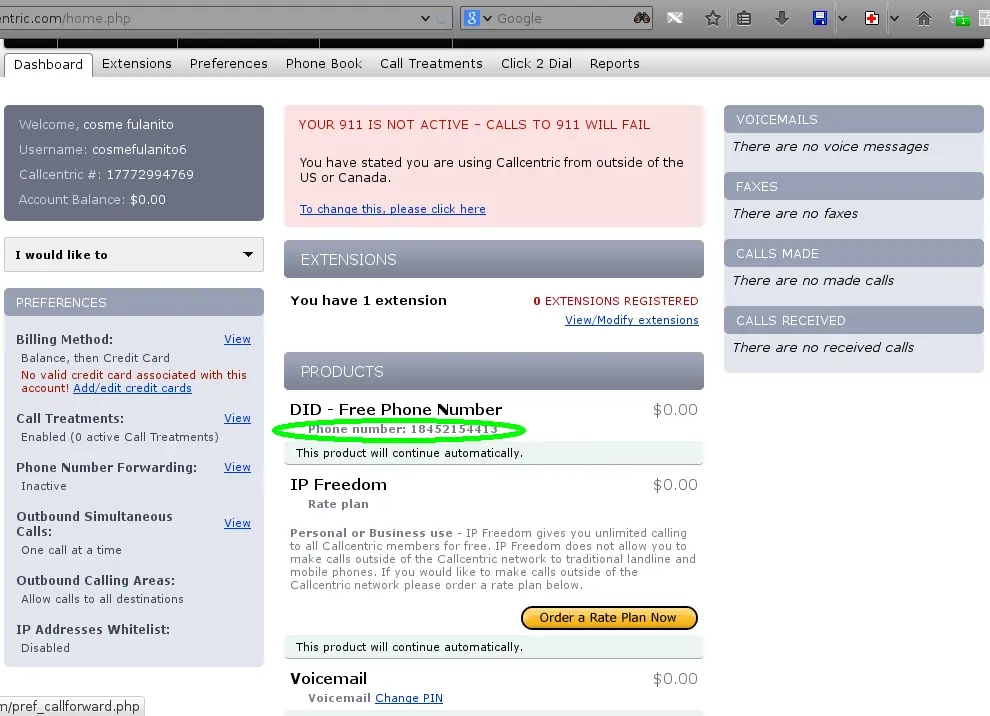990x716 pixels.
Task: Click the CALLS RECEIVED panel header
Action: click(x=854, y=320)
